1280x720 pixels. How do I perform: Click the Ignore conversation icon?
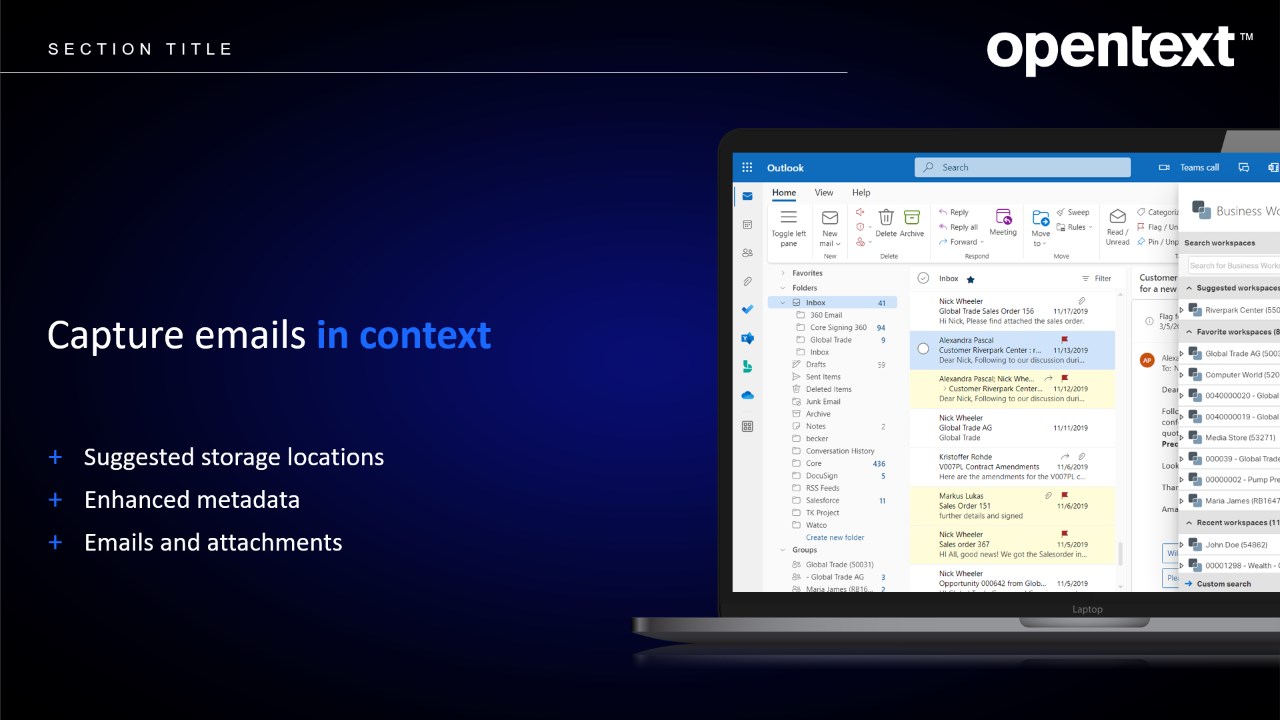(x=860, y=212)
